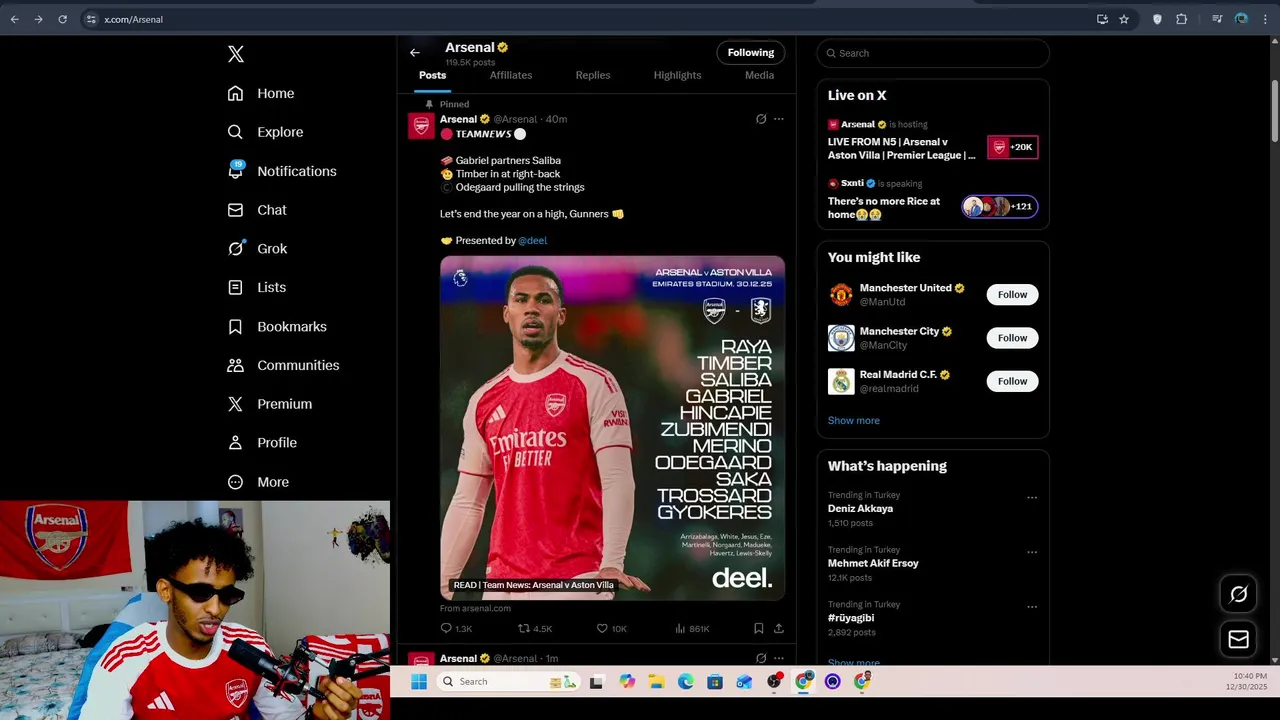
Task: Reload the page in the browser
Action: (x=62, y=19)
